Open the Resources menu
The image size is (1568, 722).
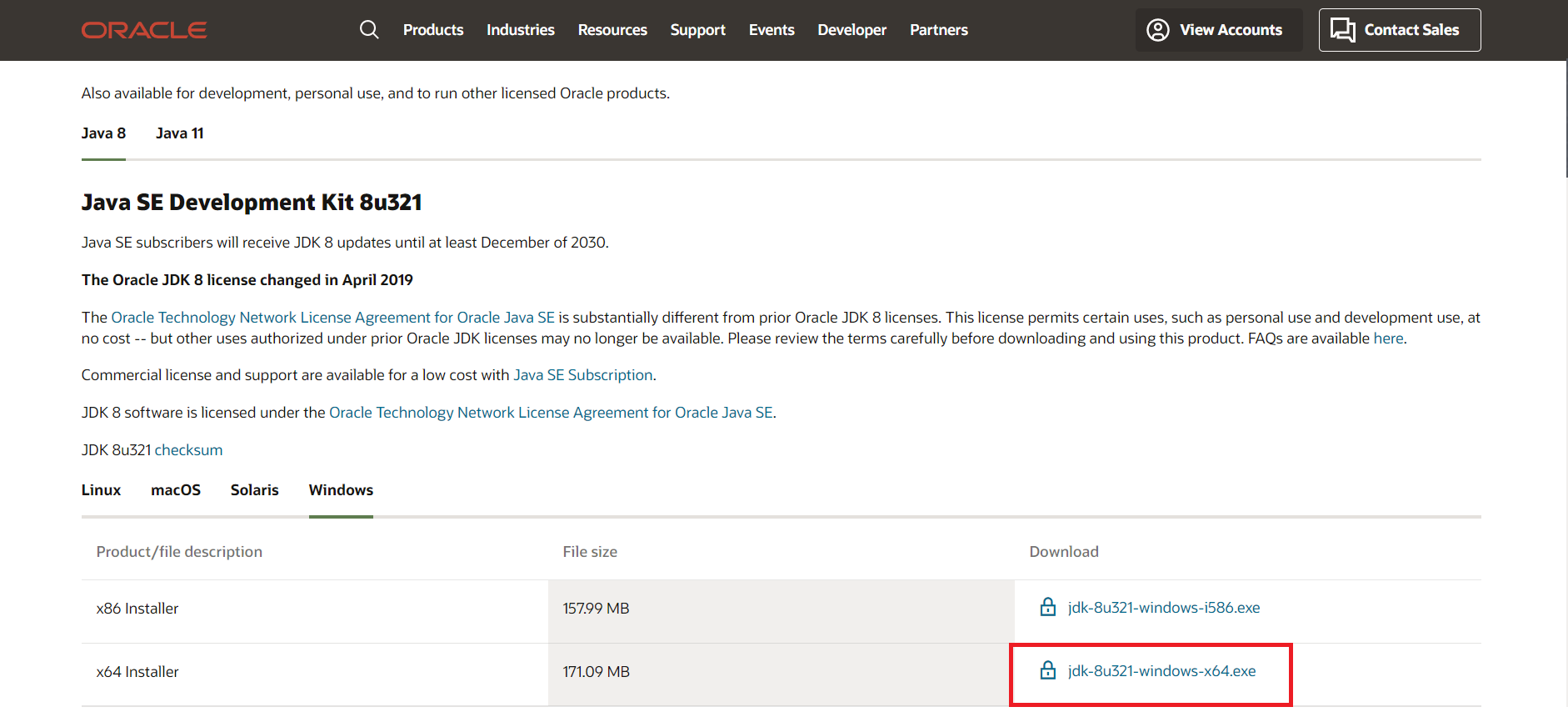(612, 30)
